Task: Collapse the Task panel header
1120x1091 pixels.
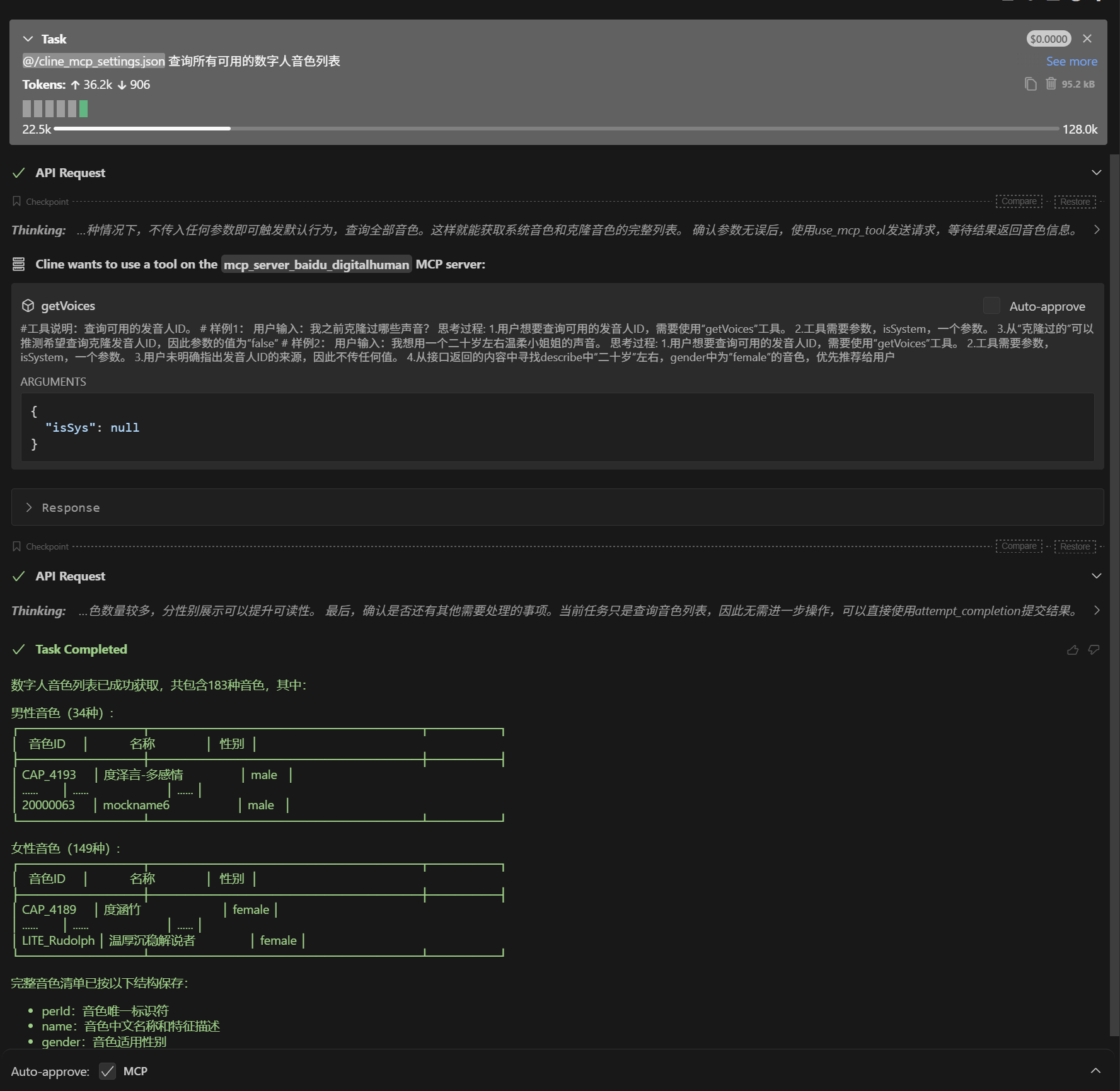Action: click(27, 38)
